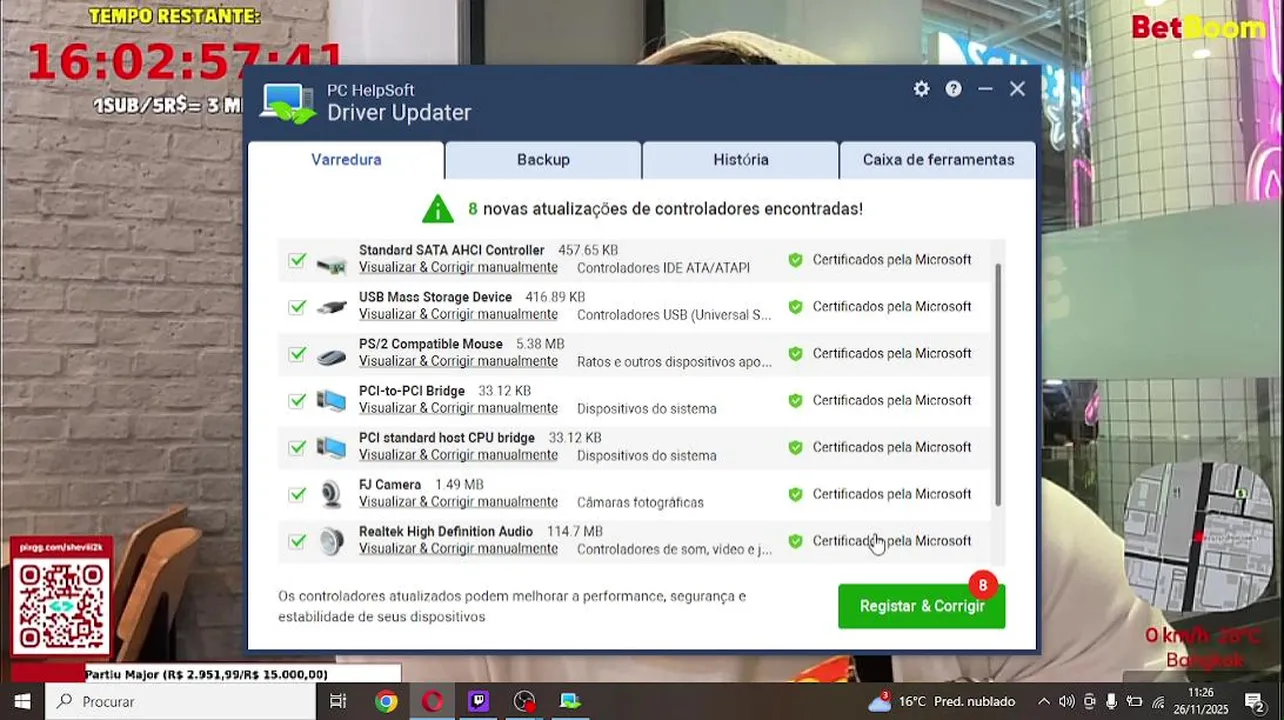This screenshot has height=720, width=1284.
Task: Close the Driver Updater window
Action: [x=1017, y=89]
